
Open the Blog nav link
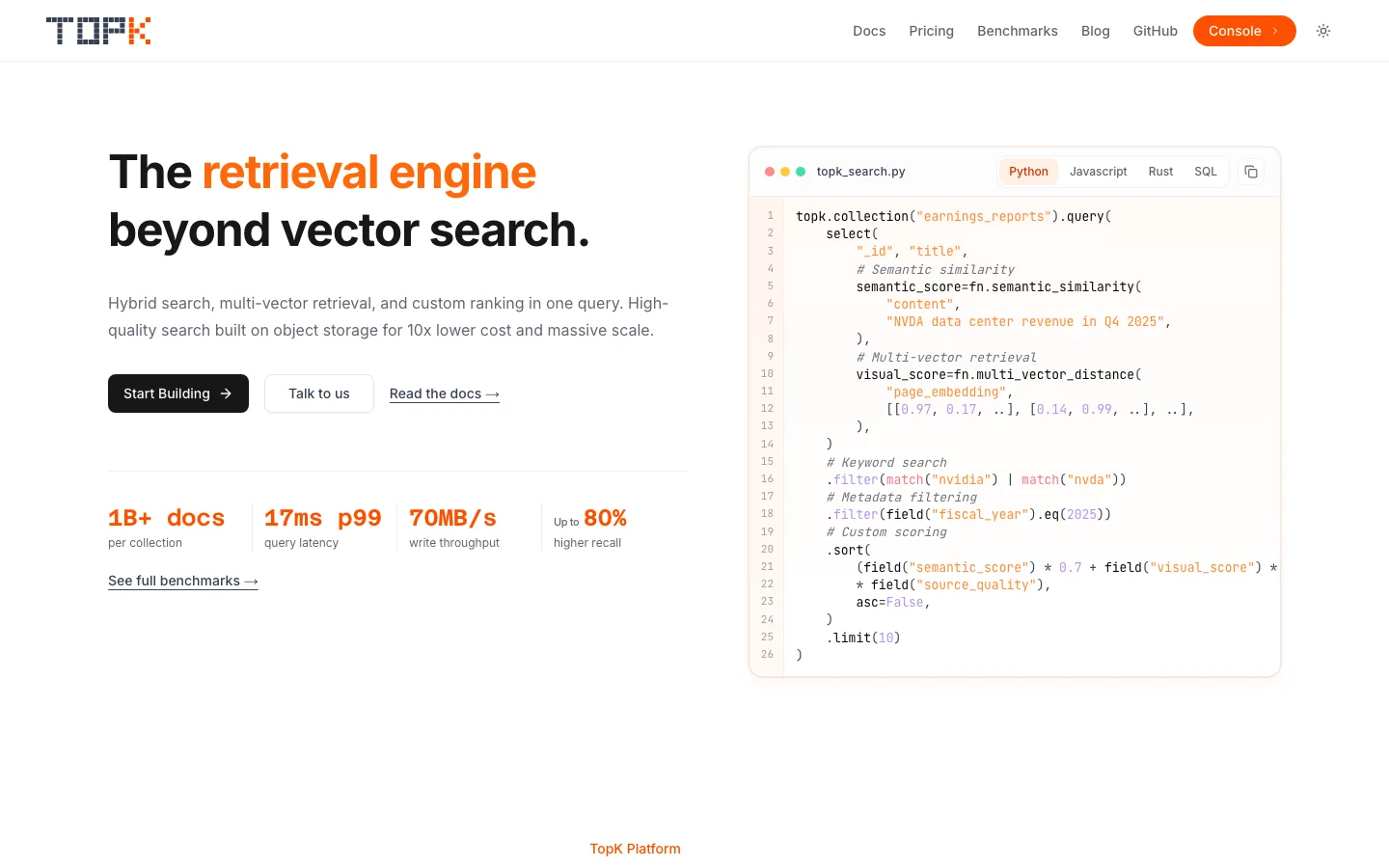click(1096, 31)
